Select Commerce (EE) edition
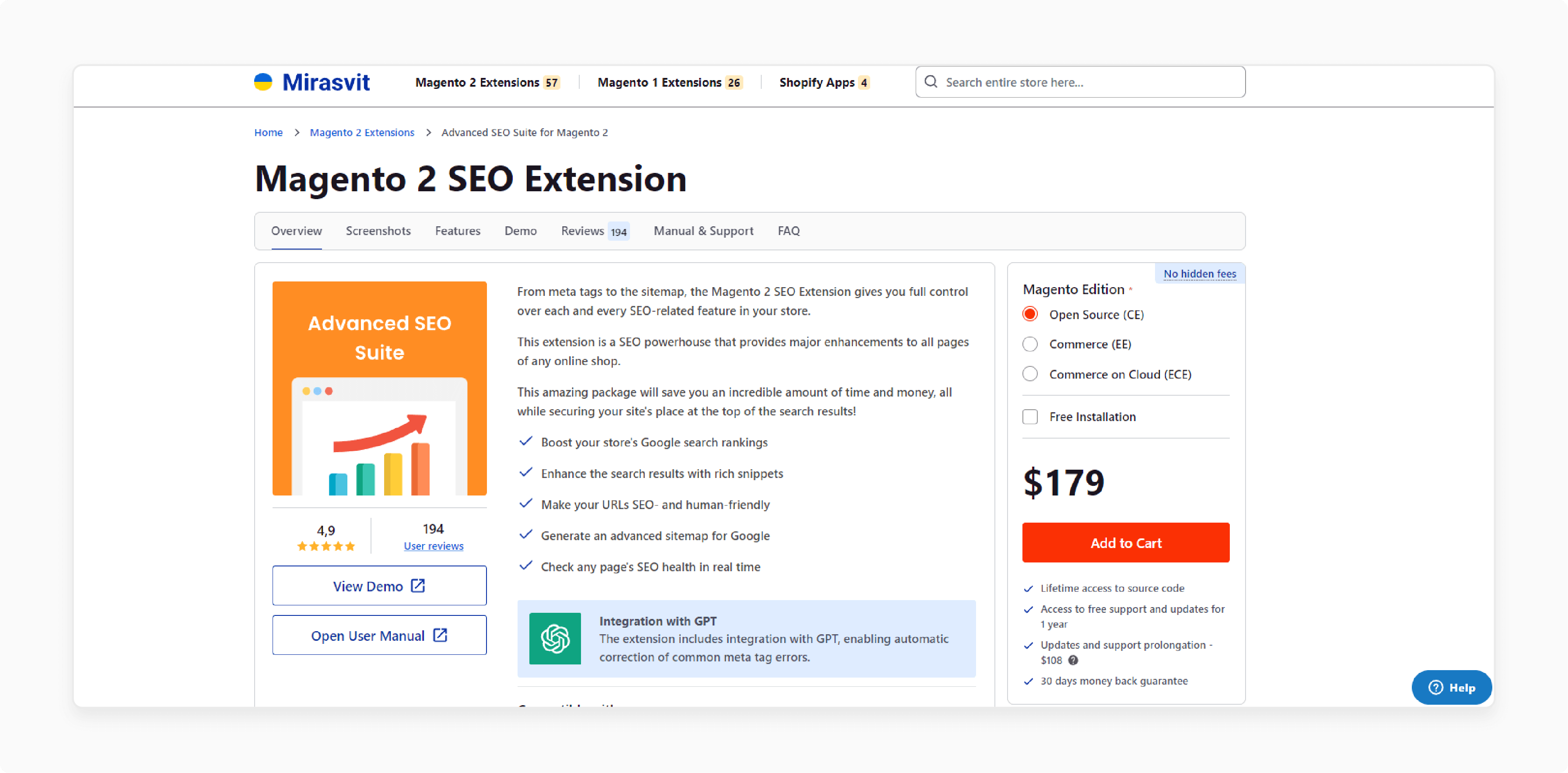Screen dimensions: 1568x773 point(1029,344)
